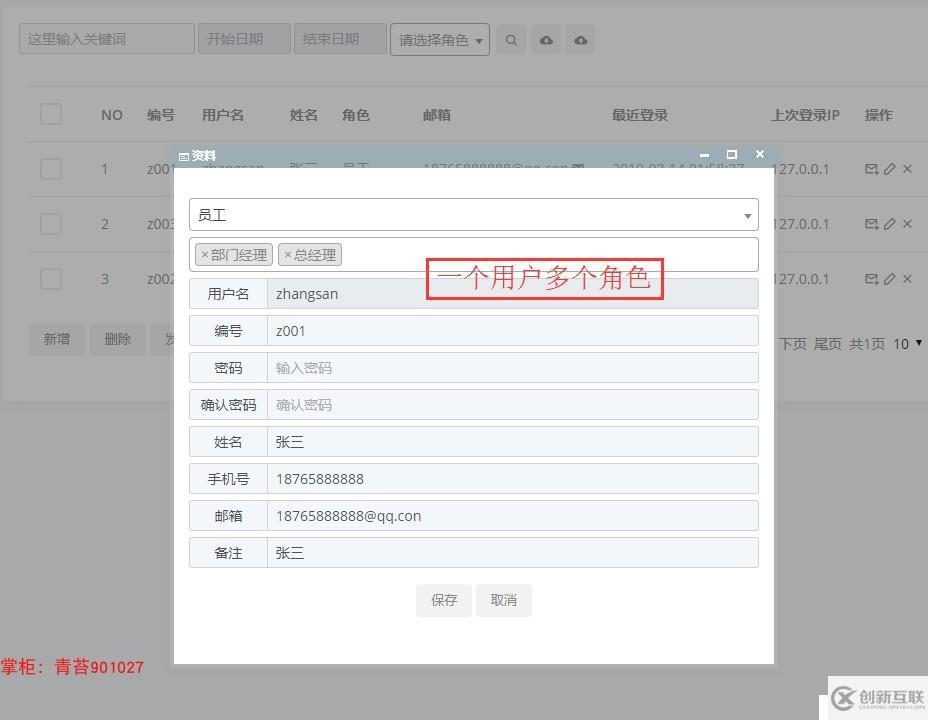Click the cloud upload icon
Screen dimensions: 928x720
(546, 40)
